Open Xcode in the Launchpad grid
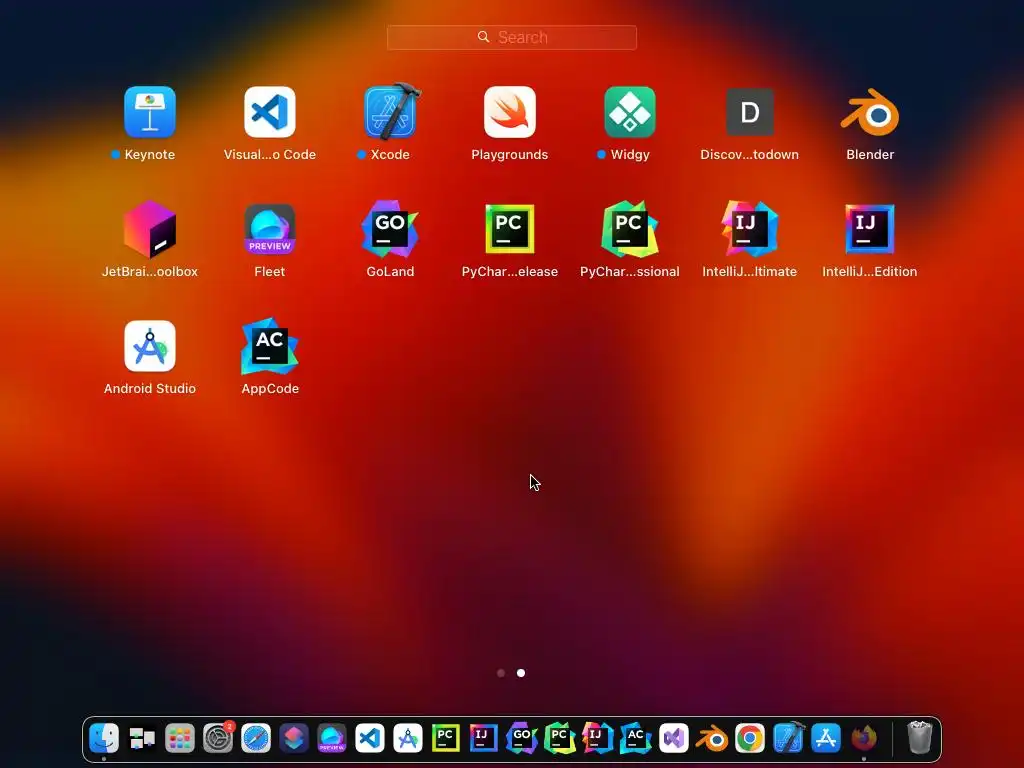The height and width of the screenshot is (768, 1024). coord(390,112)
